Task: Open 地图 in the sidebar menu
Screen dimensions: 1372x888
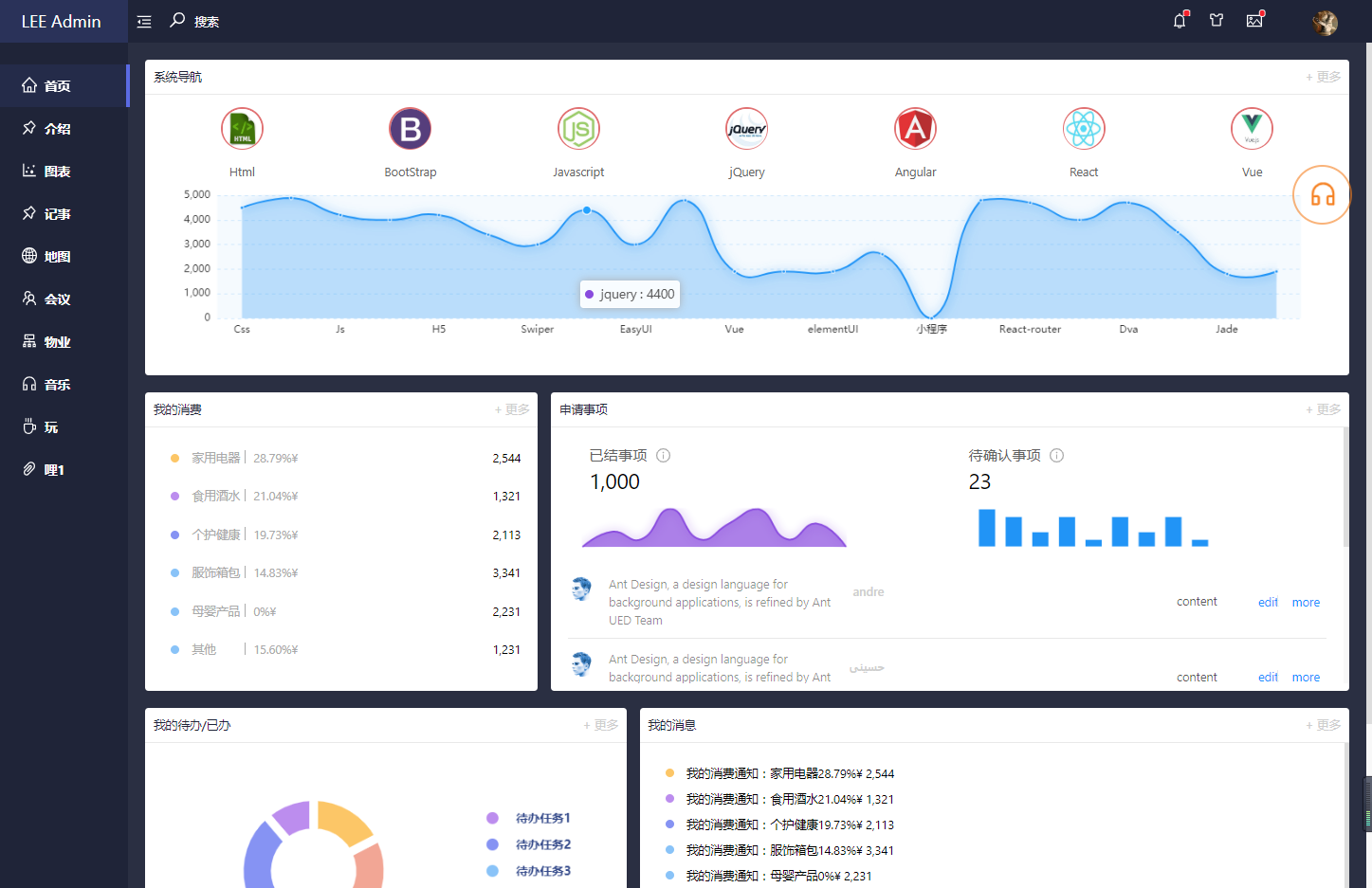Action: 64,257
